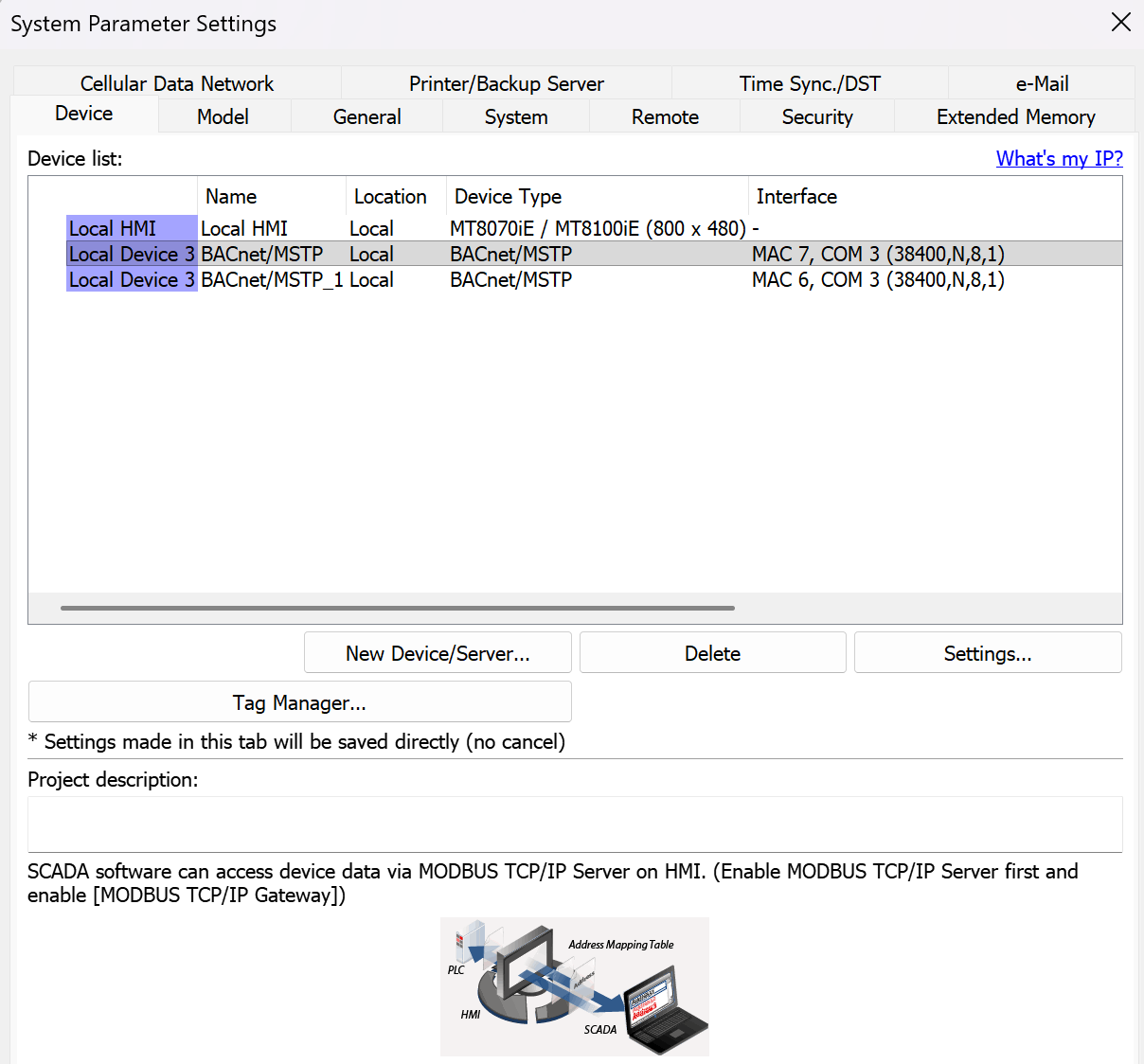The height and width of the screenshot is (1064, 1144).
Task: Delete the selected device
Action: (x=712, y=653)
